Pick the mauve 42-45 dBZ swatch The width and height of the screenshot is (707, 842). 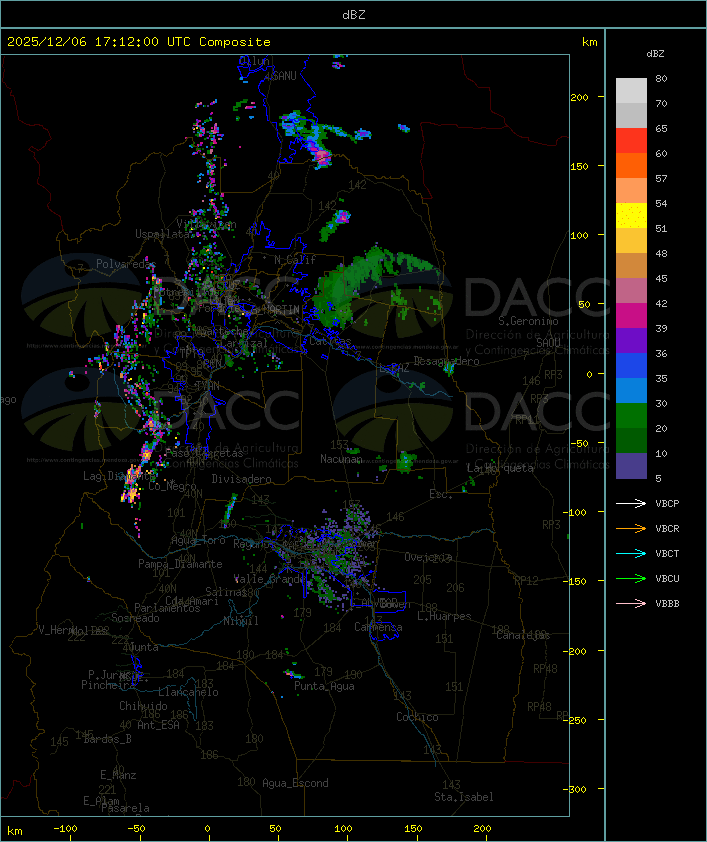[x=631, y=291]
